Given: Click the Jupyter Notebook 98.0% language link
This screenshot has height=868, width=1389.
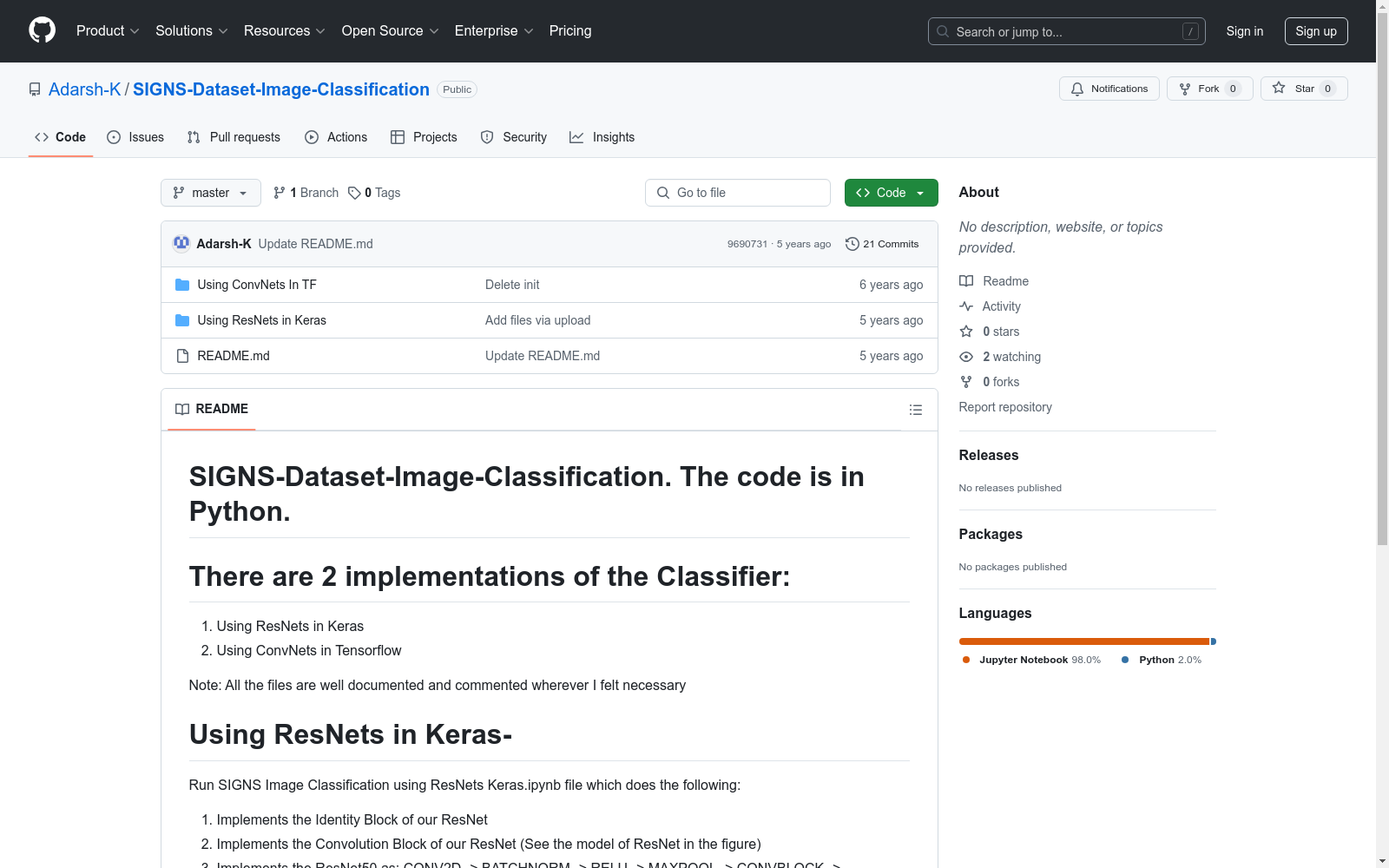Looking at the screenshot, I should pos(1032,660).
